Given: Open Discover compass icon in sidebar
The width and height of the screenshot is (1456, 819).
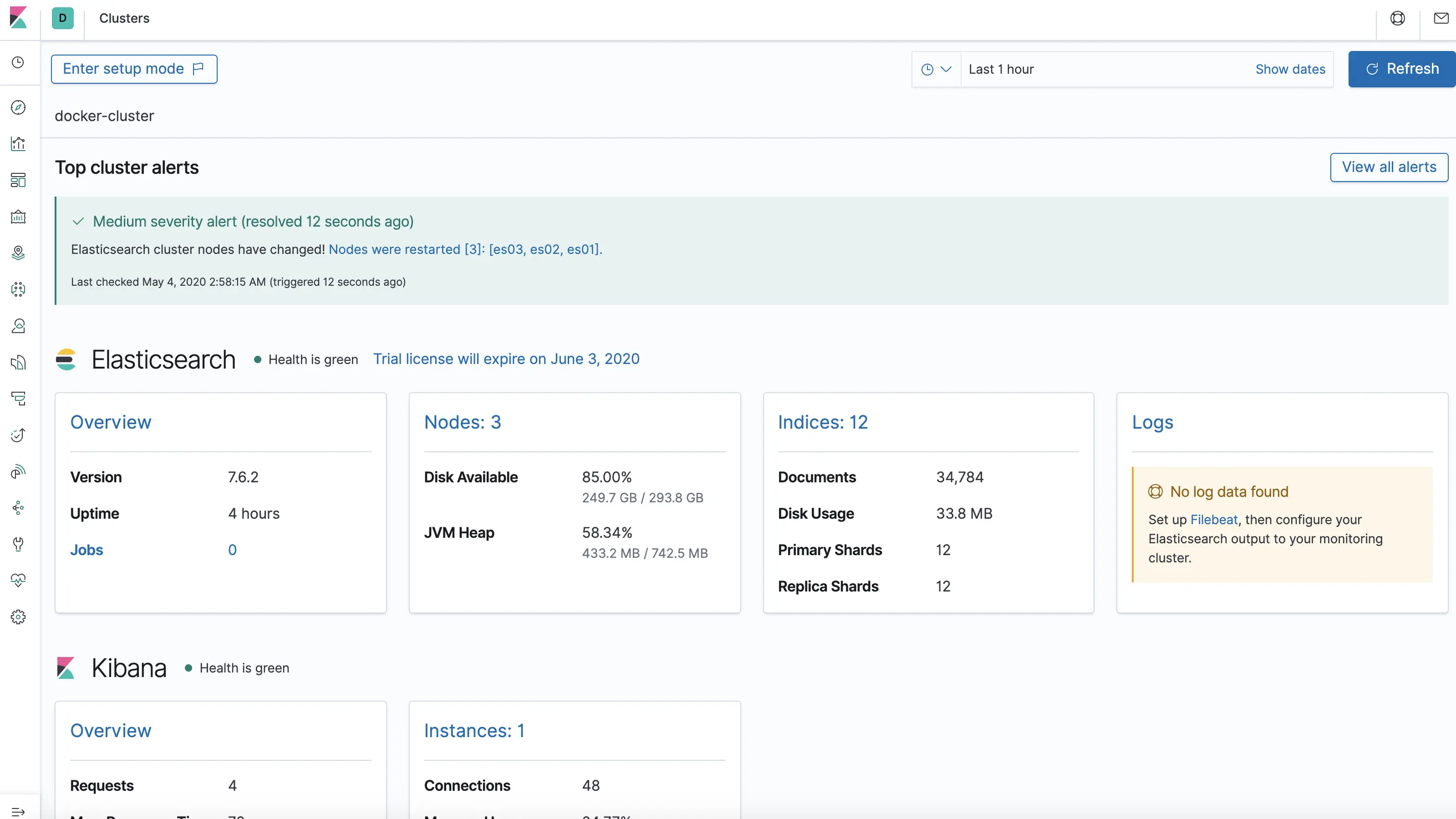Looking at the screenshot, I should pyautogui.click(x=18, y=107).
